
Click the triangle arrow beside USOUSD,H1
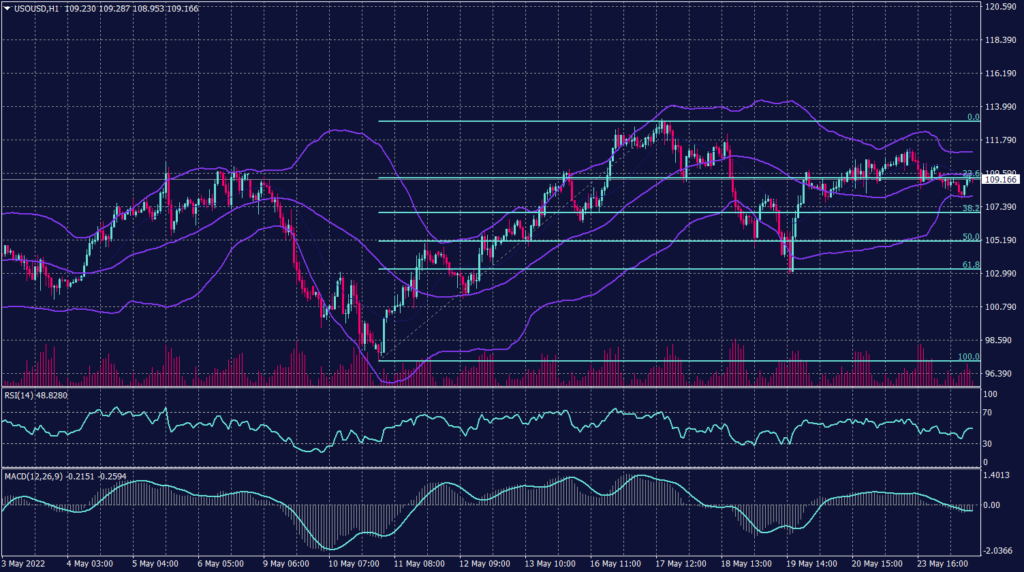coord(8,9)
